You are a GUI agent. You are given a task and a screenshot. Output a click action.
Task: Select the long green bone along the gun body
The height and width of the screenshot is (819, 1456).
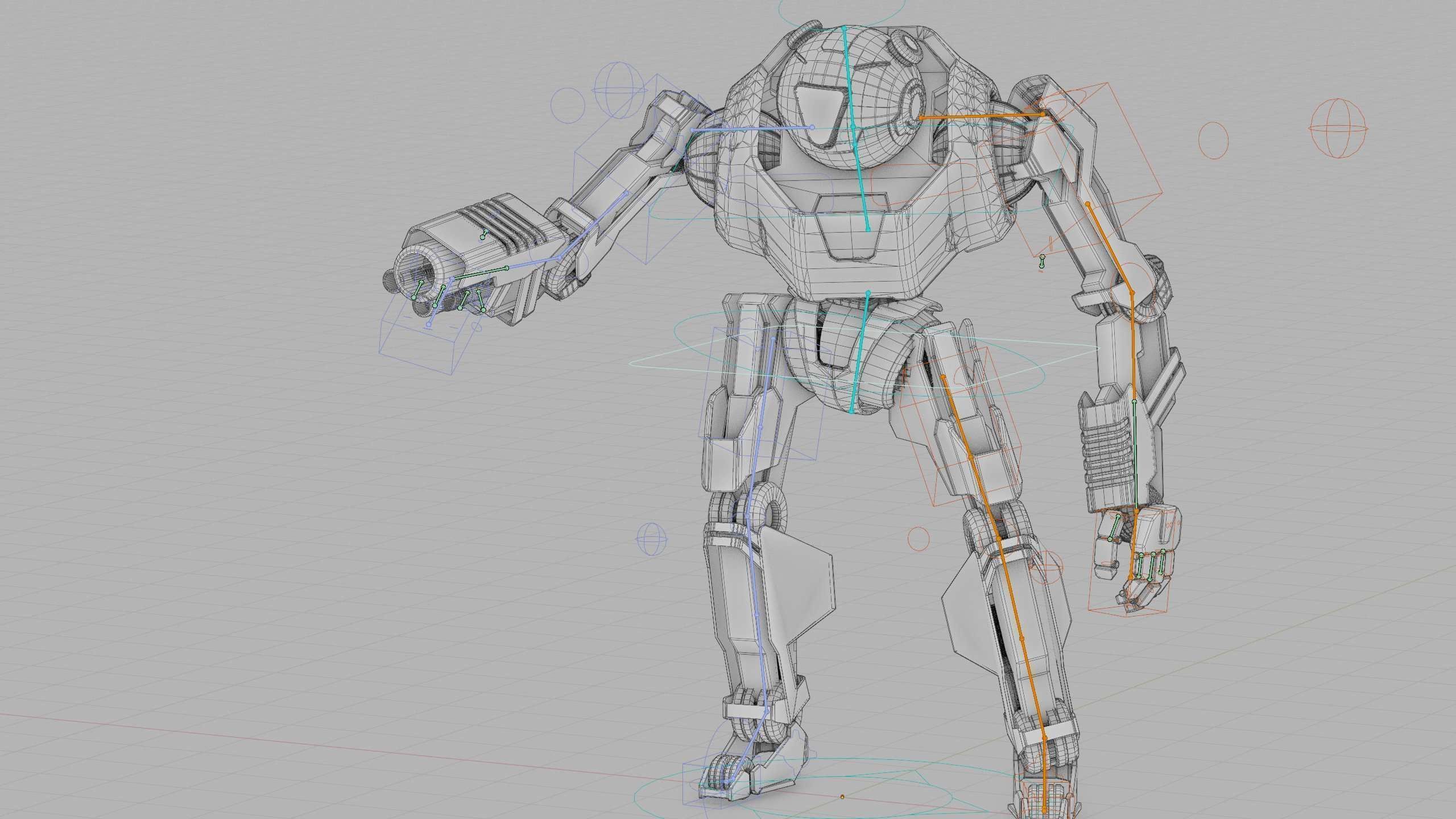[x=479, y=274]
